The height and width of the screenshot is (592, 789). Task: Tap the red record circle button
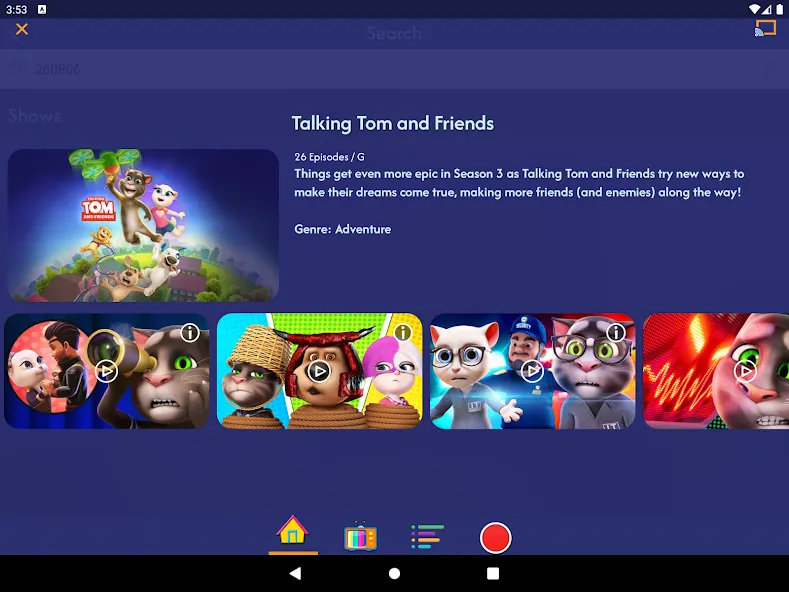pyautogui.click(x=496, y=538)
